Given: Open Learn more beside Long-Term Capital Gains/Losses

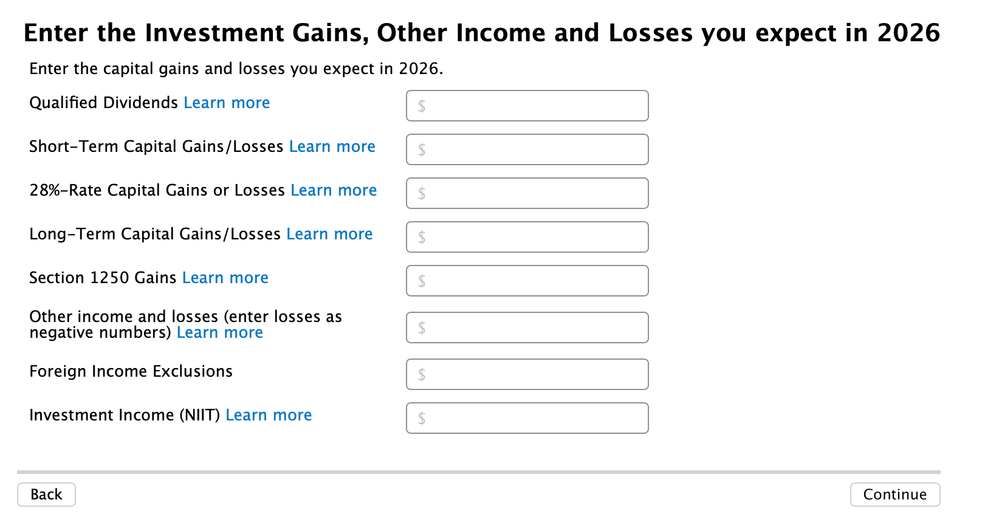Looking at the screenshot, I should pos(329,234).
